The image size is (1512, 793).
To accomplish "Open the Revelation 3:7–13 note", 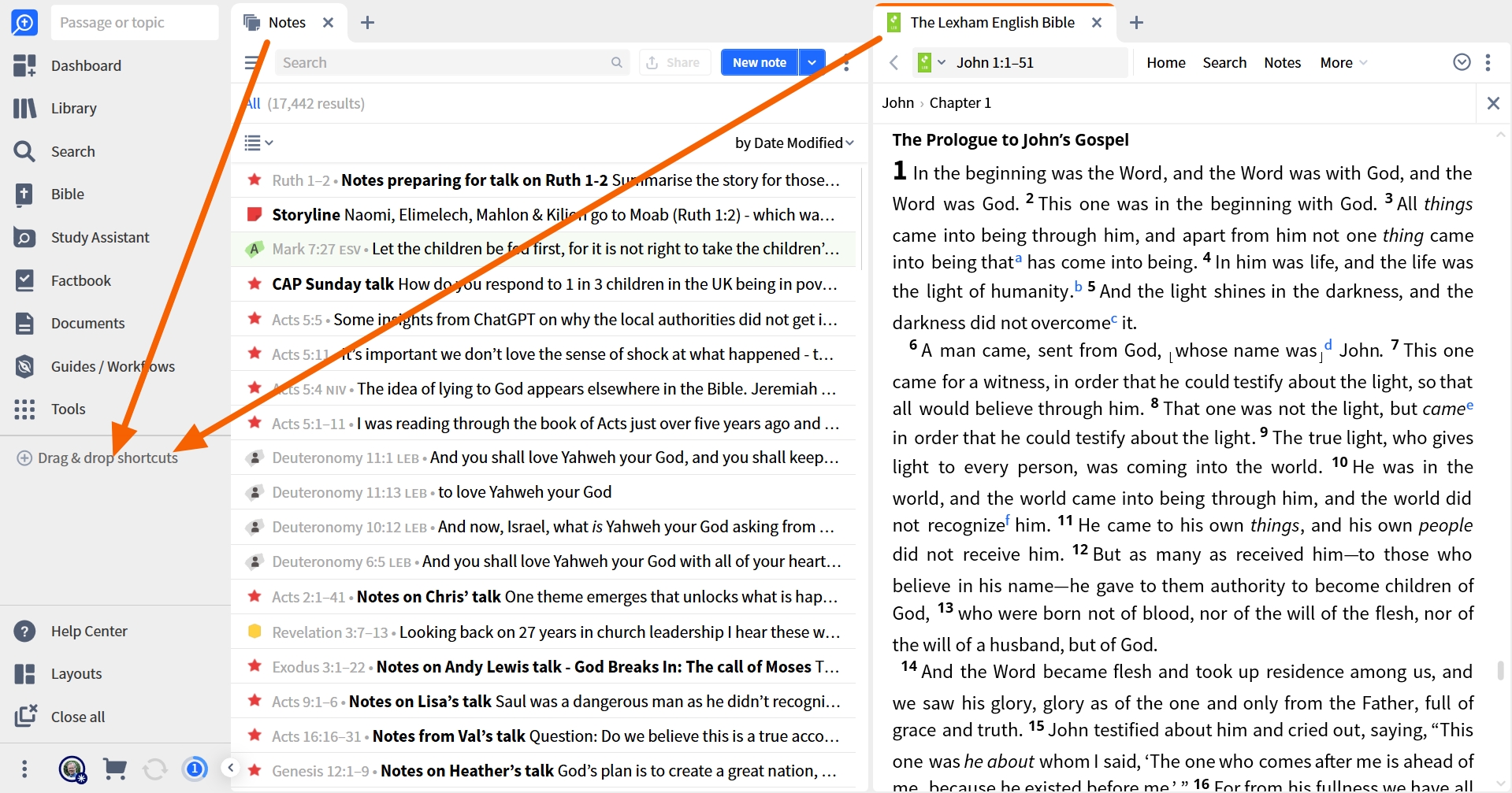I will [544, 632].
